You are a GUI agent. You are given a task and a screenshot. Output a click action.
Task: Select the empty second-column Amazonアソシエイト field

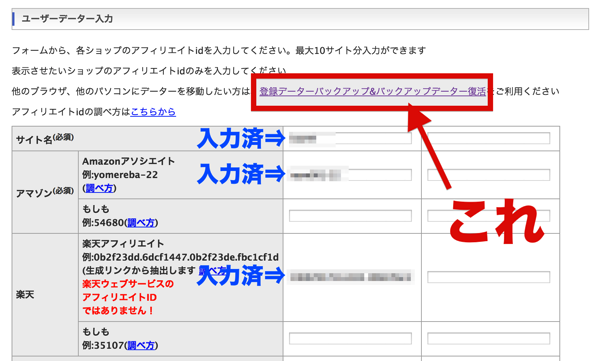489,175
